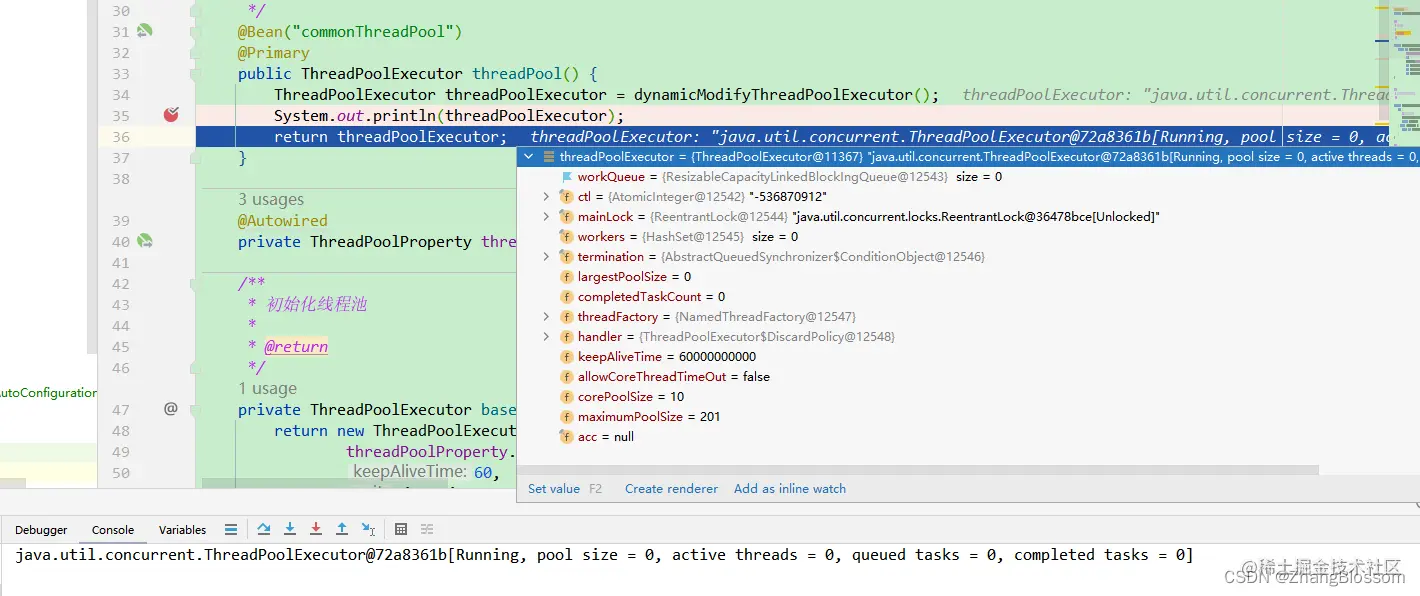The height and width of the screenshot is (596, 1420).
Task: Expand the threadFactory node
Action: pyautogui.click(x=546, y=317)
